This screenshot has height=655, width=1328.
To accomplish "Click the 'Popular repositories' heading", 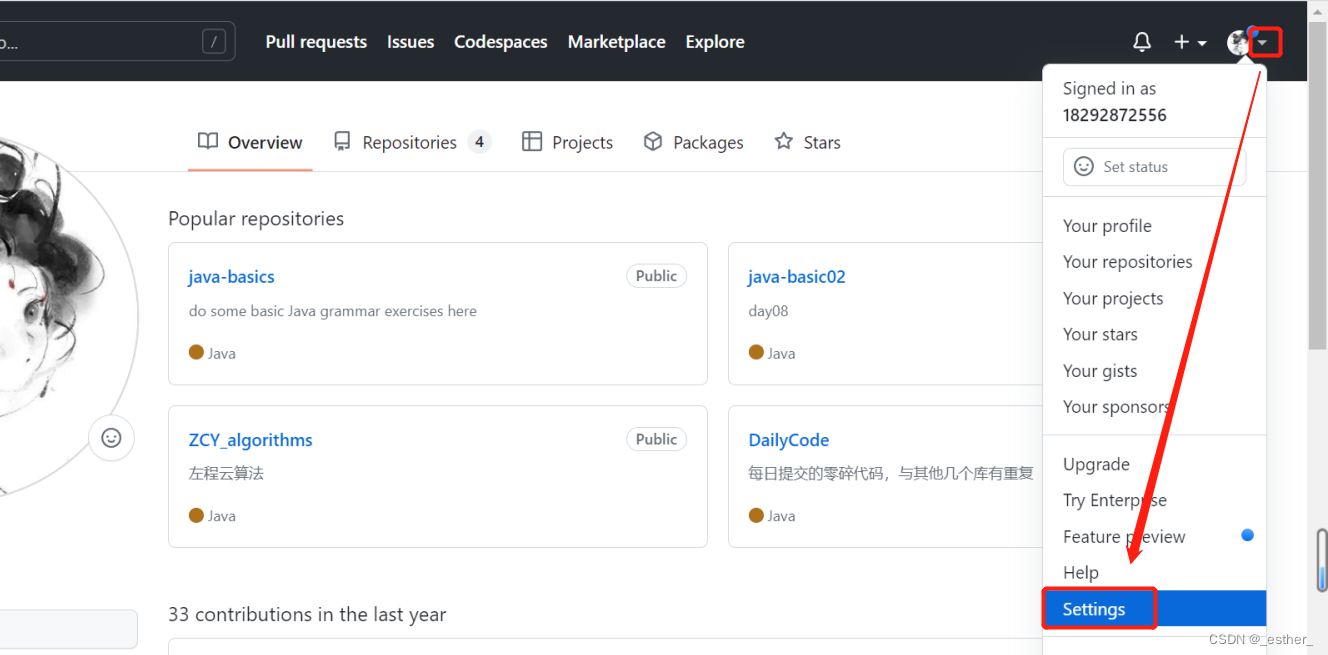I will (x=256, y=218).
